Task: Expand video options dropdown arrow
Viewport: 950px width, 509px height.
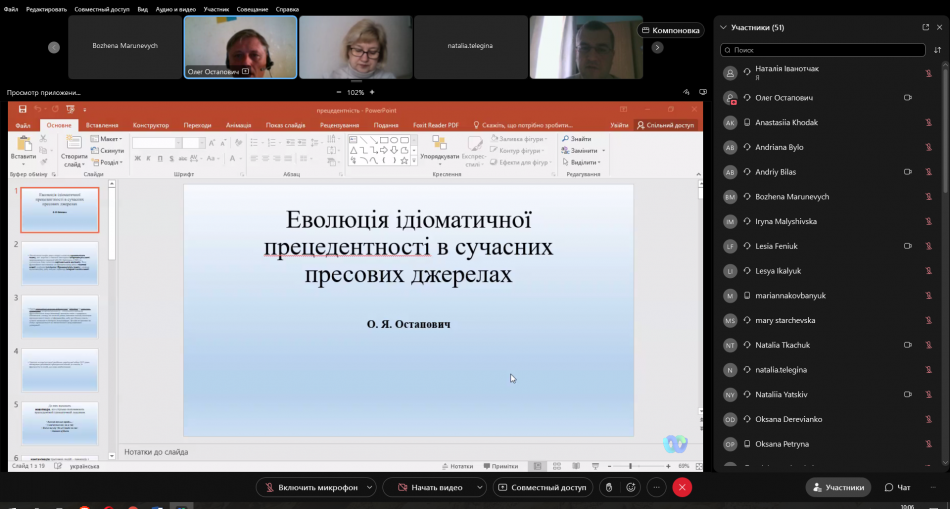Action: [478, 487]
